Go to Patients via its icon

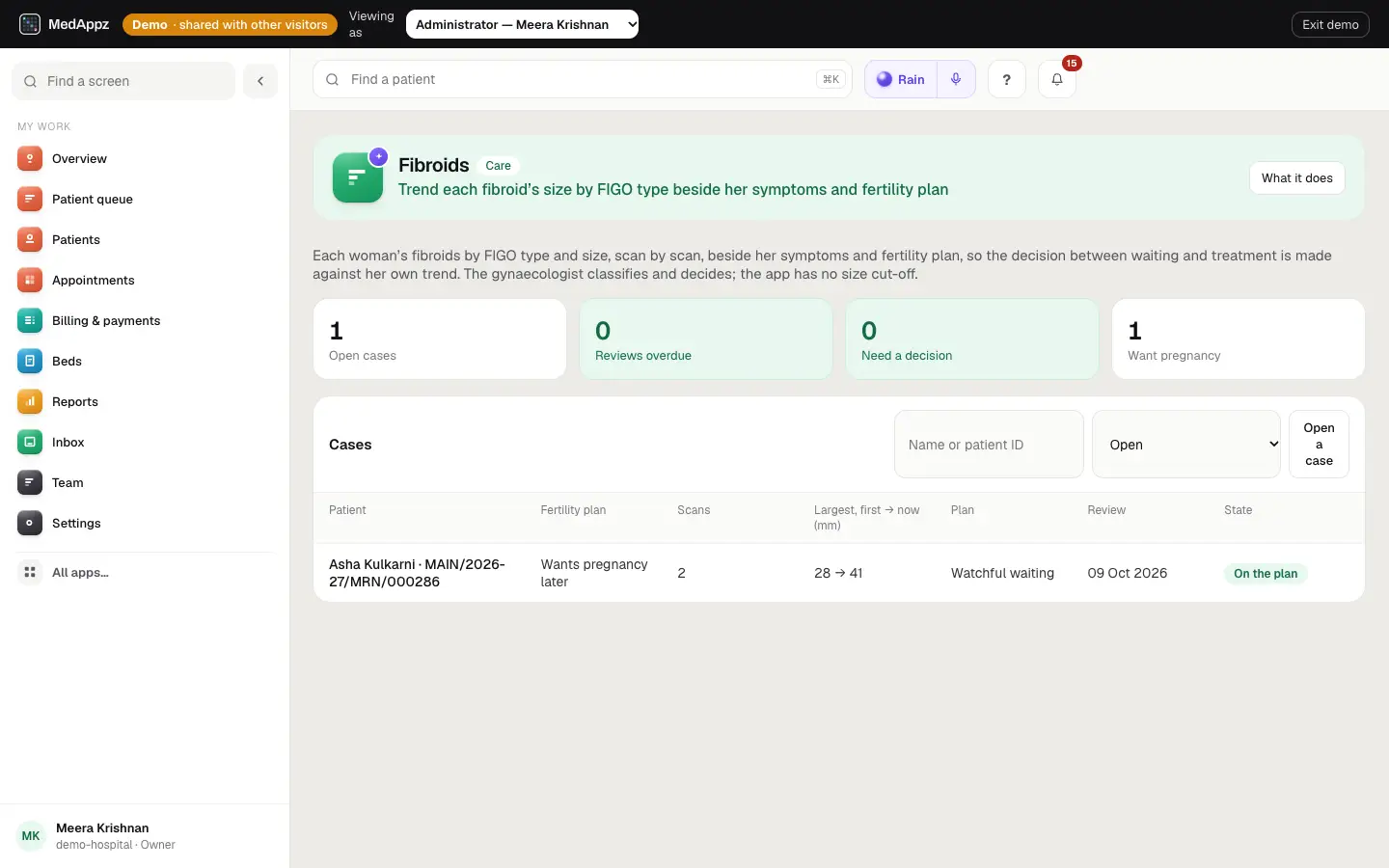[x=30, y=240]
